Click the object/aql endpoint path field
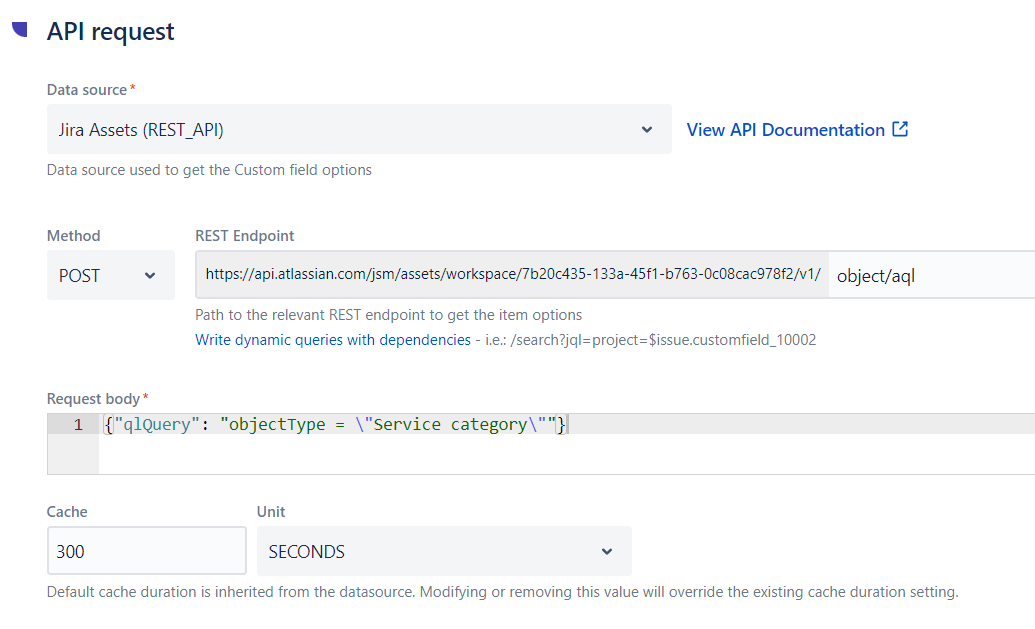The height and width of the screenshot is (629, 1035). point(930,276)
